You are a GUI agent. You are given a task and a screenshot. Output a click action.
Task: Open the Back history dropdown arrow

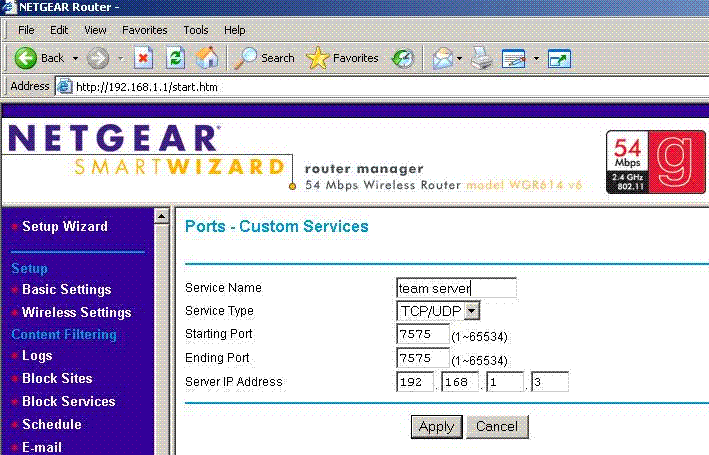tap(76, 58)
